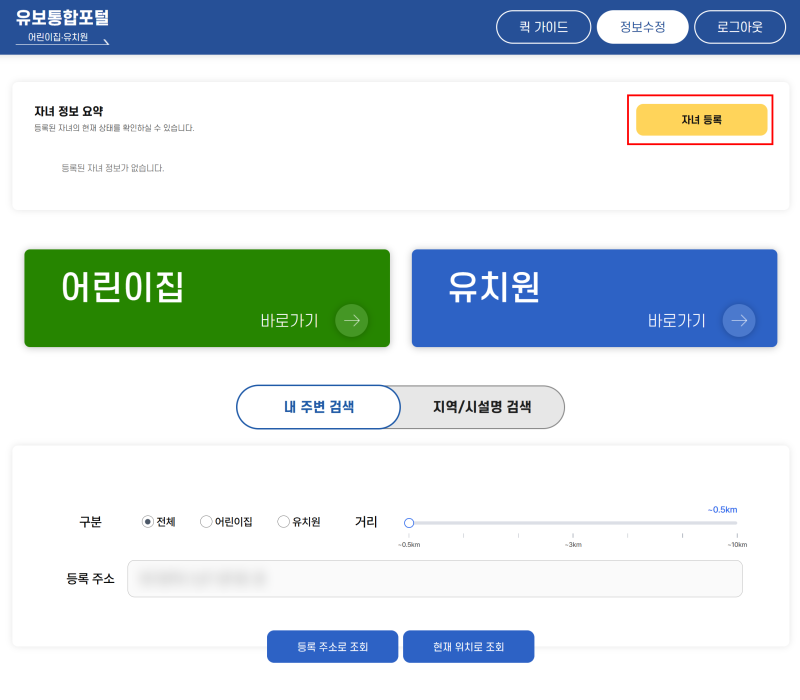
Task: Open the 퀵 가이드 button
Action: (543, 27)
